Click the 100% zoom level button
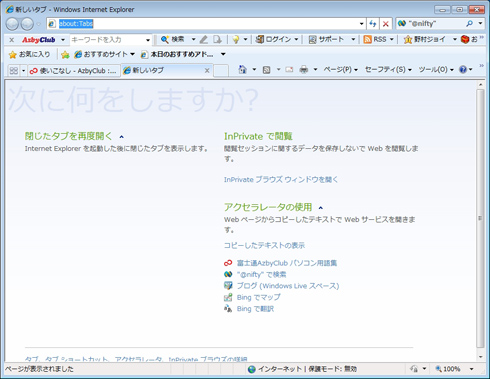Screen dimensions: 490x379 pos(448,369)
